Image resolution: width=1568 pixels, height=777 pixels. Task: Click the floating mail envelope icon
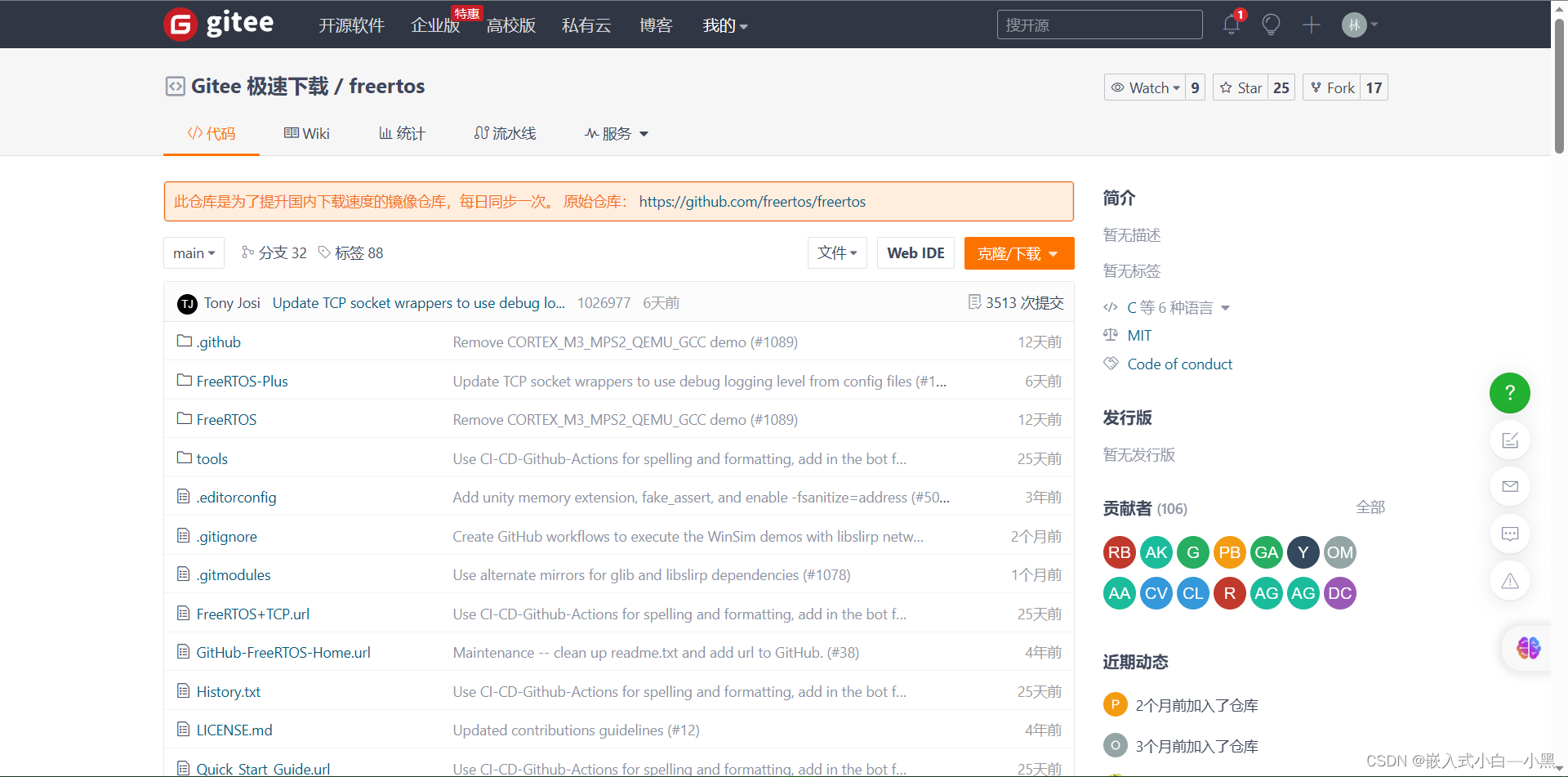point(1510,487)
